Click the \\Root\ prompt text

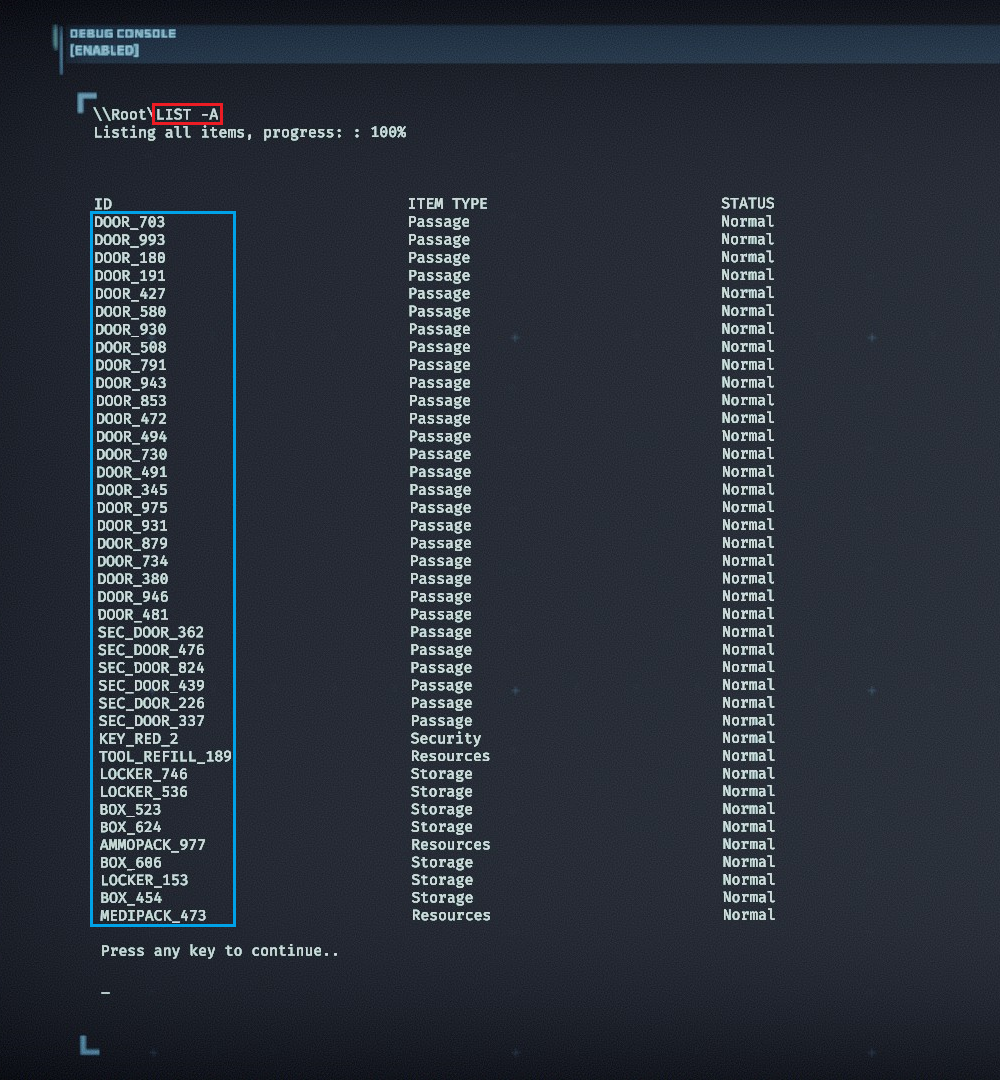click(x=123, y=114)
